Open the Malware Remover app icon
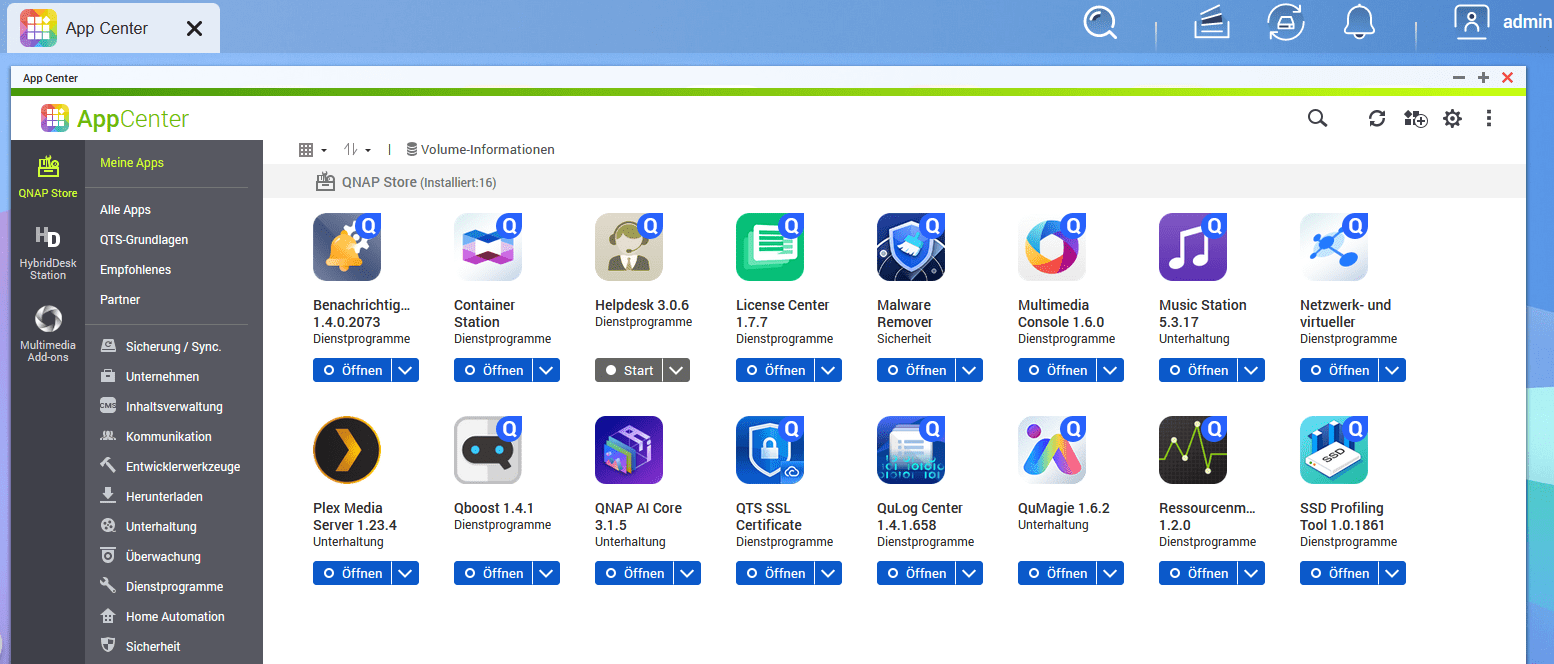The width and height of the screenshot is (1554, 664). [911, 247]
